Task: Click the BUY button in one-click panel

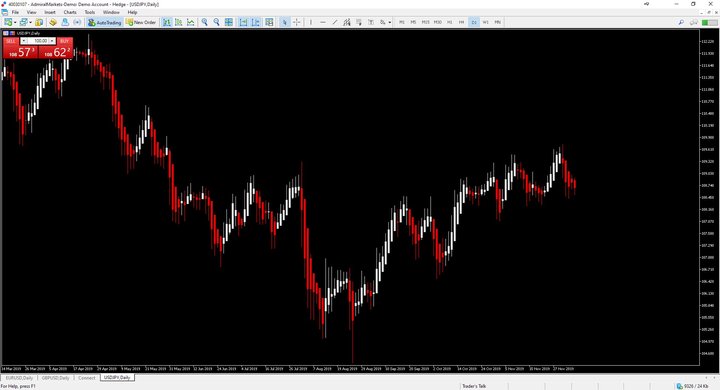Action: pos(64,41)
